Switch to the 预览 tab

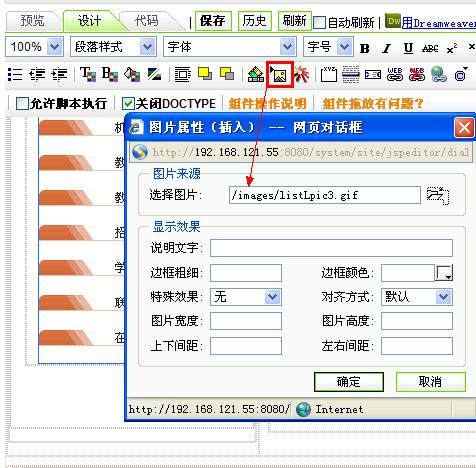pos(33,21)
